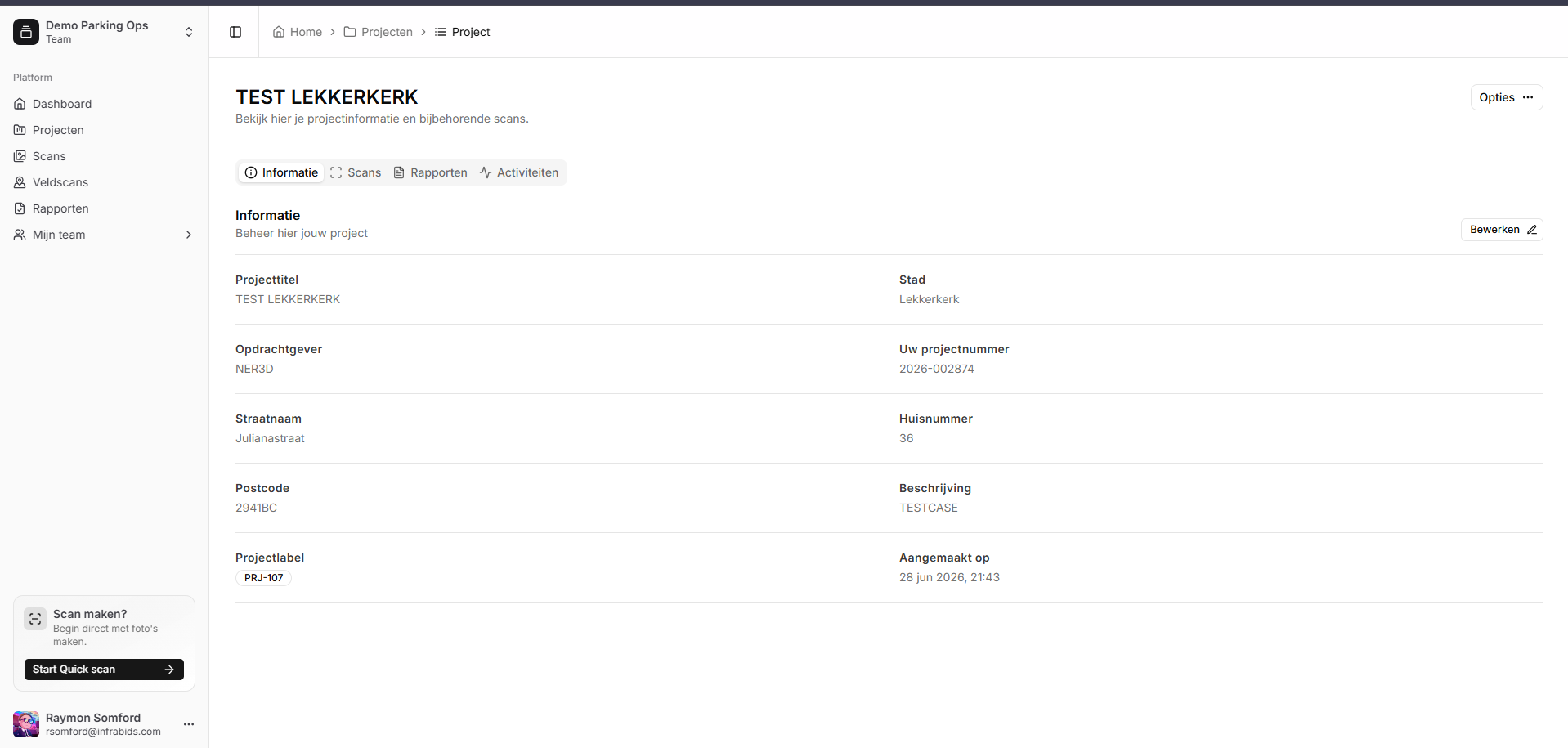1568x748 pixels.
Task: Click the Stad value Lekkerkerk
Action: pos(930,299)
